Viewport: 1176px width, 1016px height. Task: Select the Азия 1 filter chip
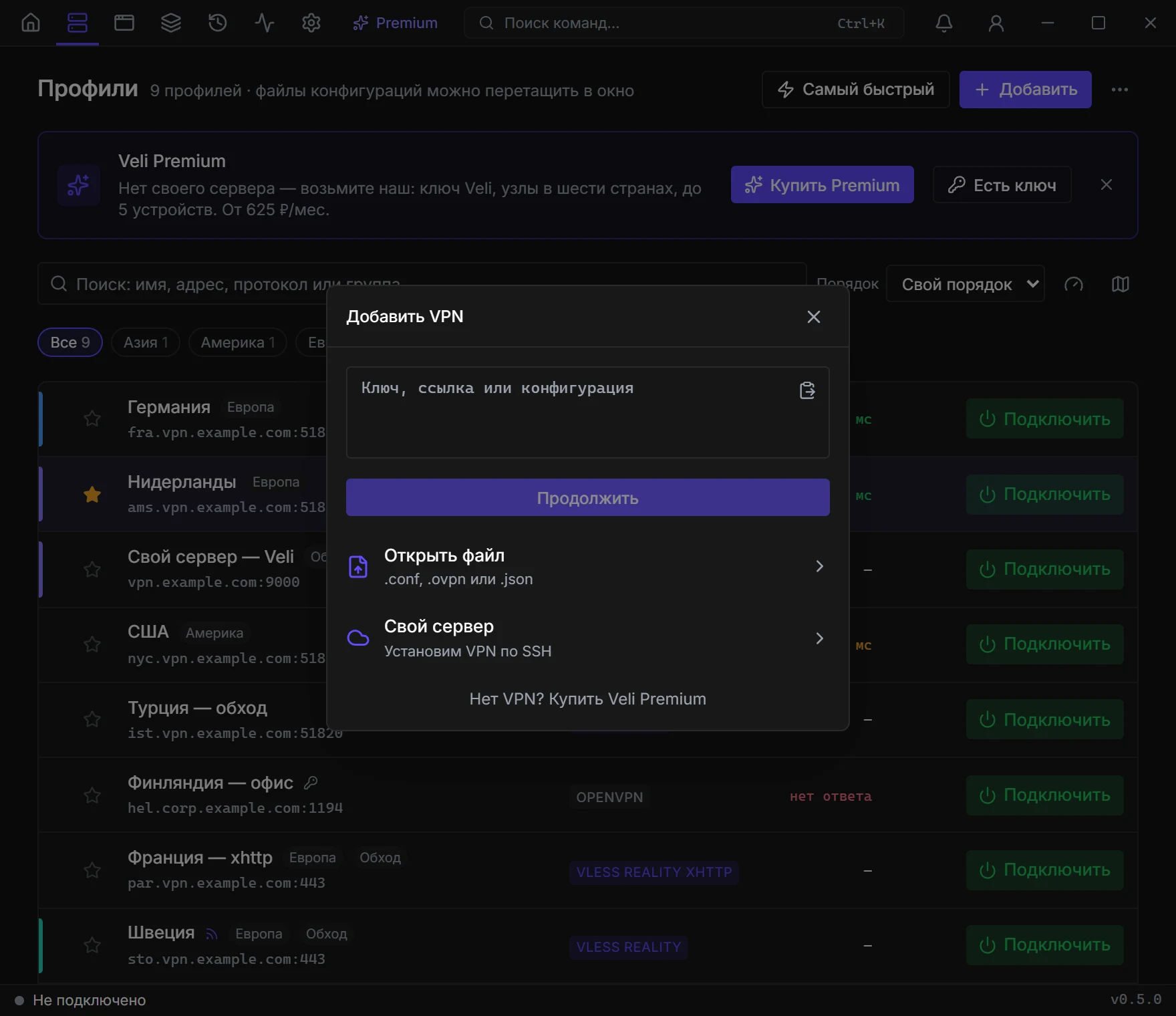coord(146,342)
